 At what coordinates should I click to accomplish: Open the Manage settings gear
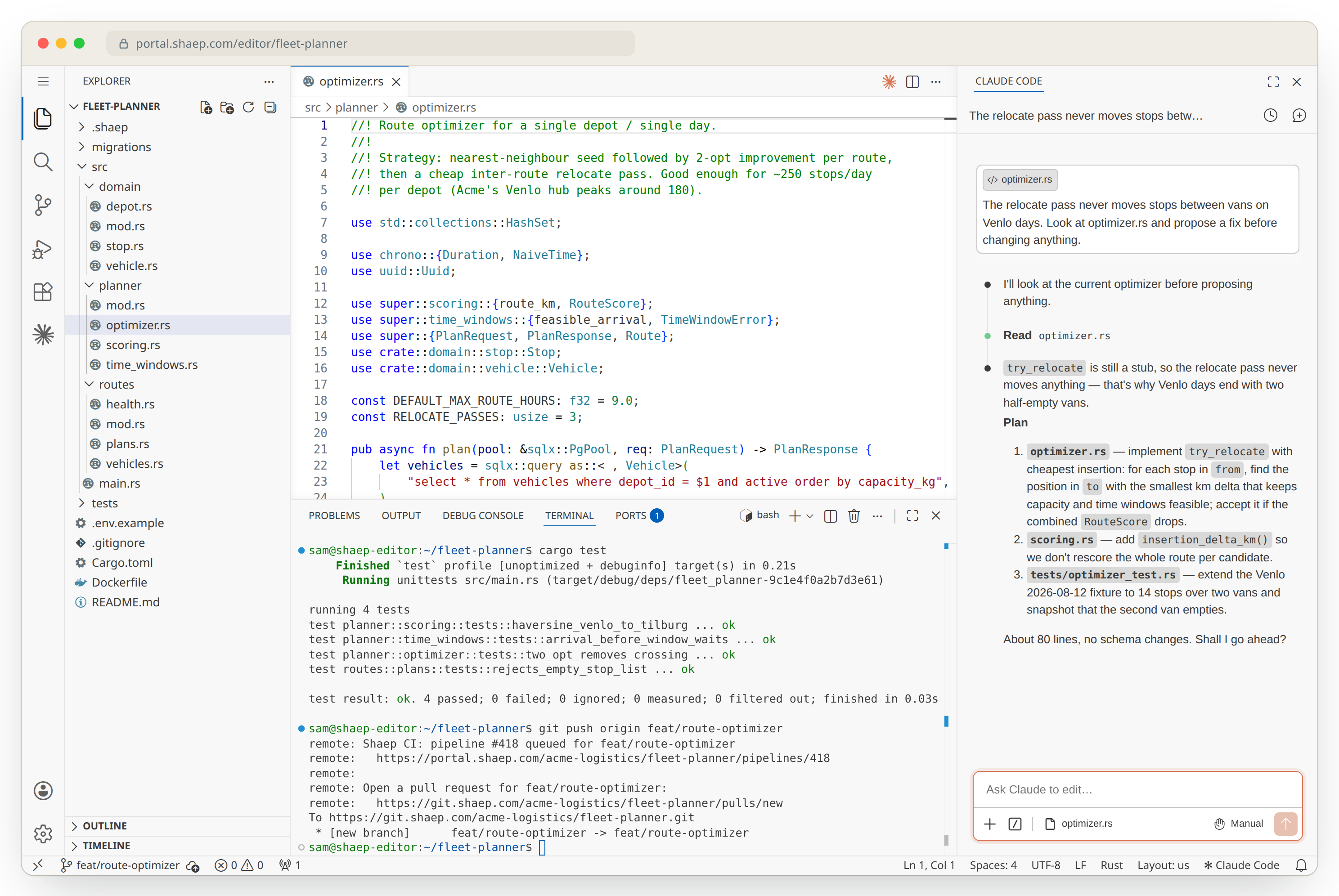43,834
